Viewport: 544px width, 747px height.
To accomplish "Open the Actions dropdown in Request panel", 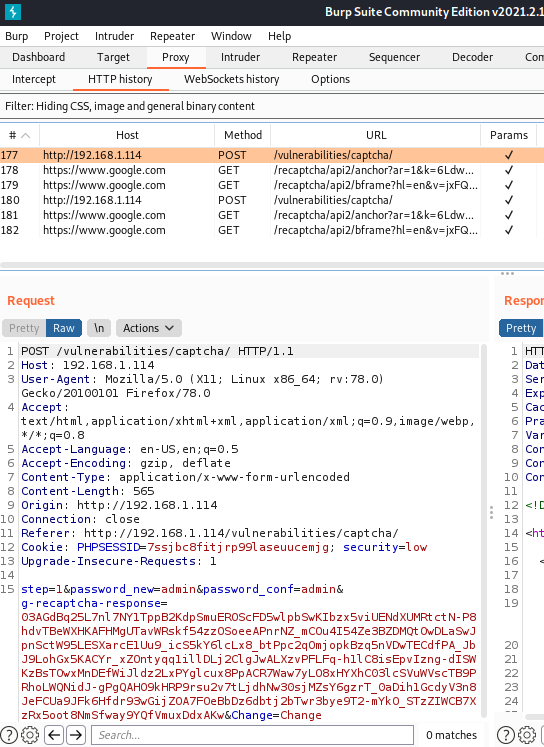I will pyautogui.click(x=149, y=328).
